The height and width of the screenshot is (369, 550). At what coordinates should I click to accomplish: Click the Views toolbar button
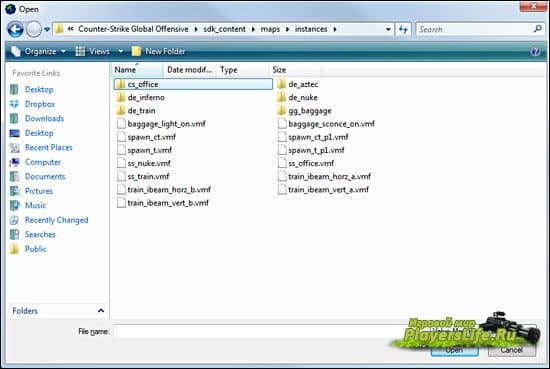click(93, 52)
